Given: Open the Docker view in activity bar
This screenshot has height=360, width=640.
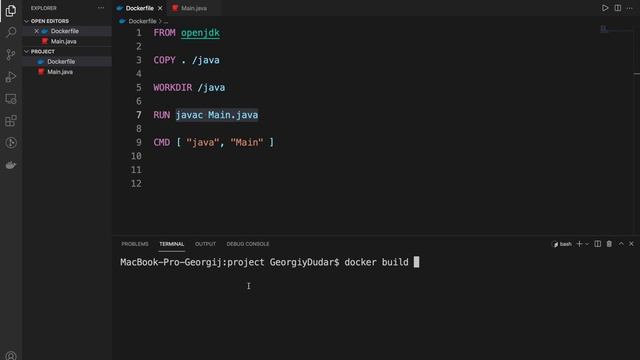Looking at the screenshot, I should (x=11, y=165).
